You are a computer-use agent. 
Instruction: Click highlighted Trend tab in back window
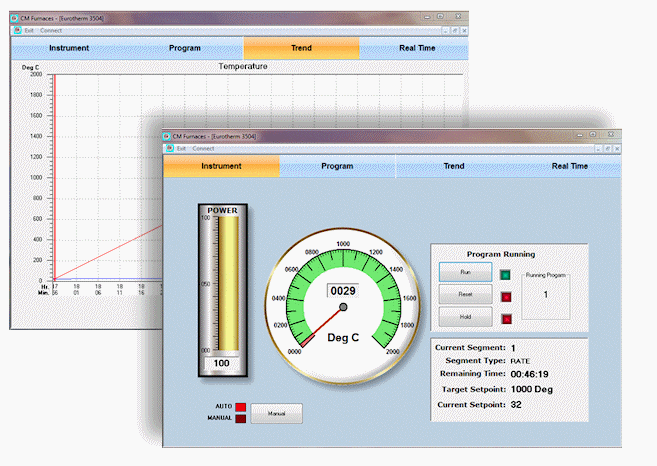(x=301, y=48)
